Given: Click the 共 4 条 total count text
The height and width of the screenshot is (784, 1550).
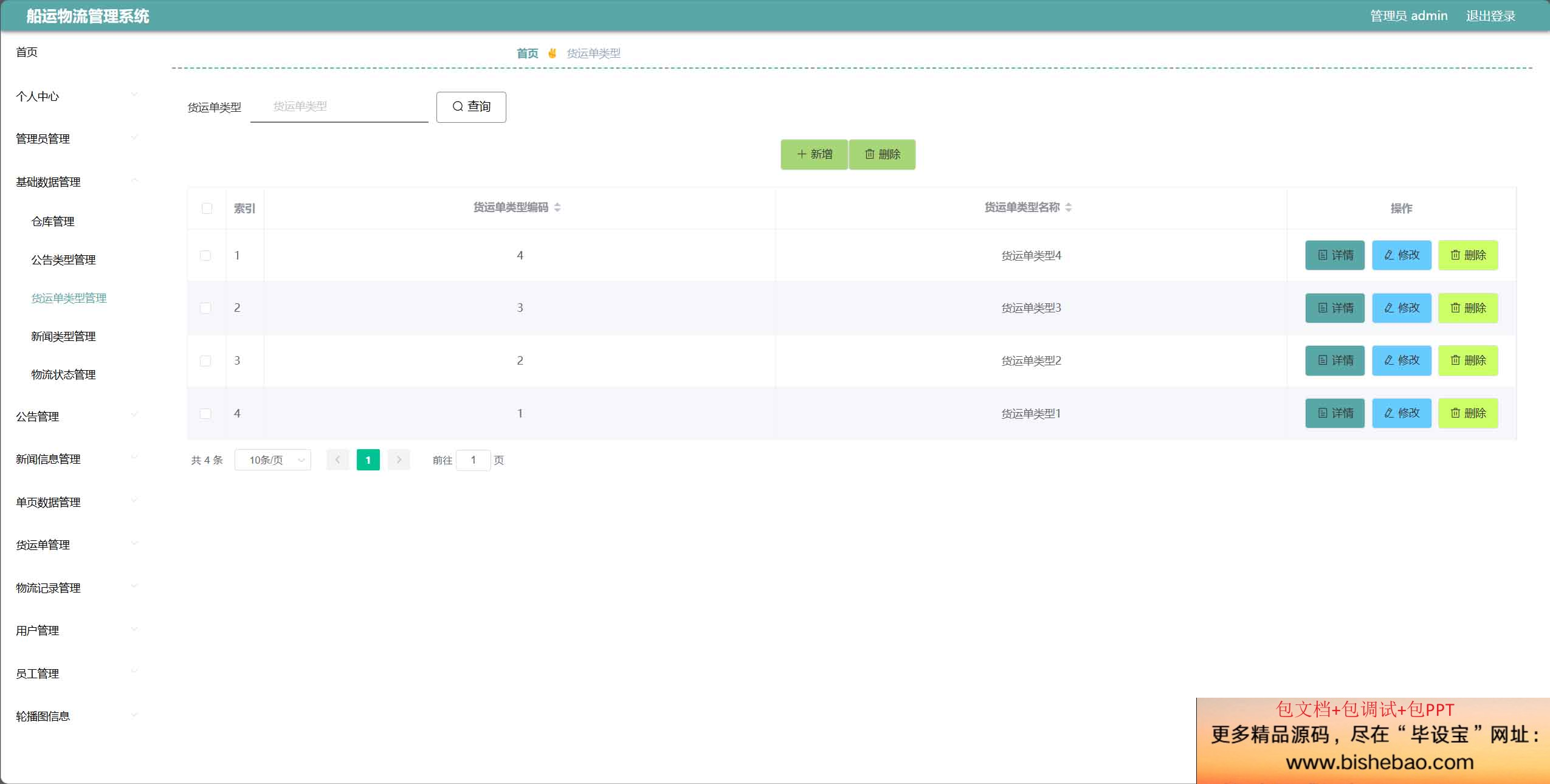Looking at the screenshot, I should click(x=207, y=460).
